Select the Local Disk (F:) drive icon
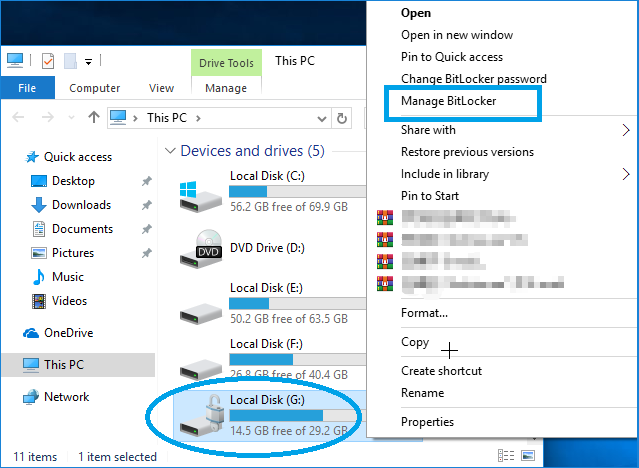Image resolution: width=639 pixels, height=468 pixels. [201, 369]
